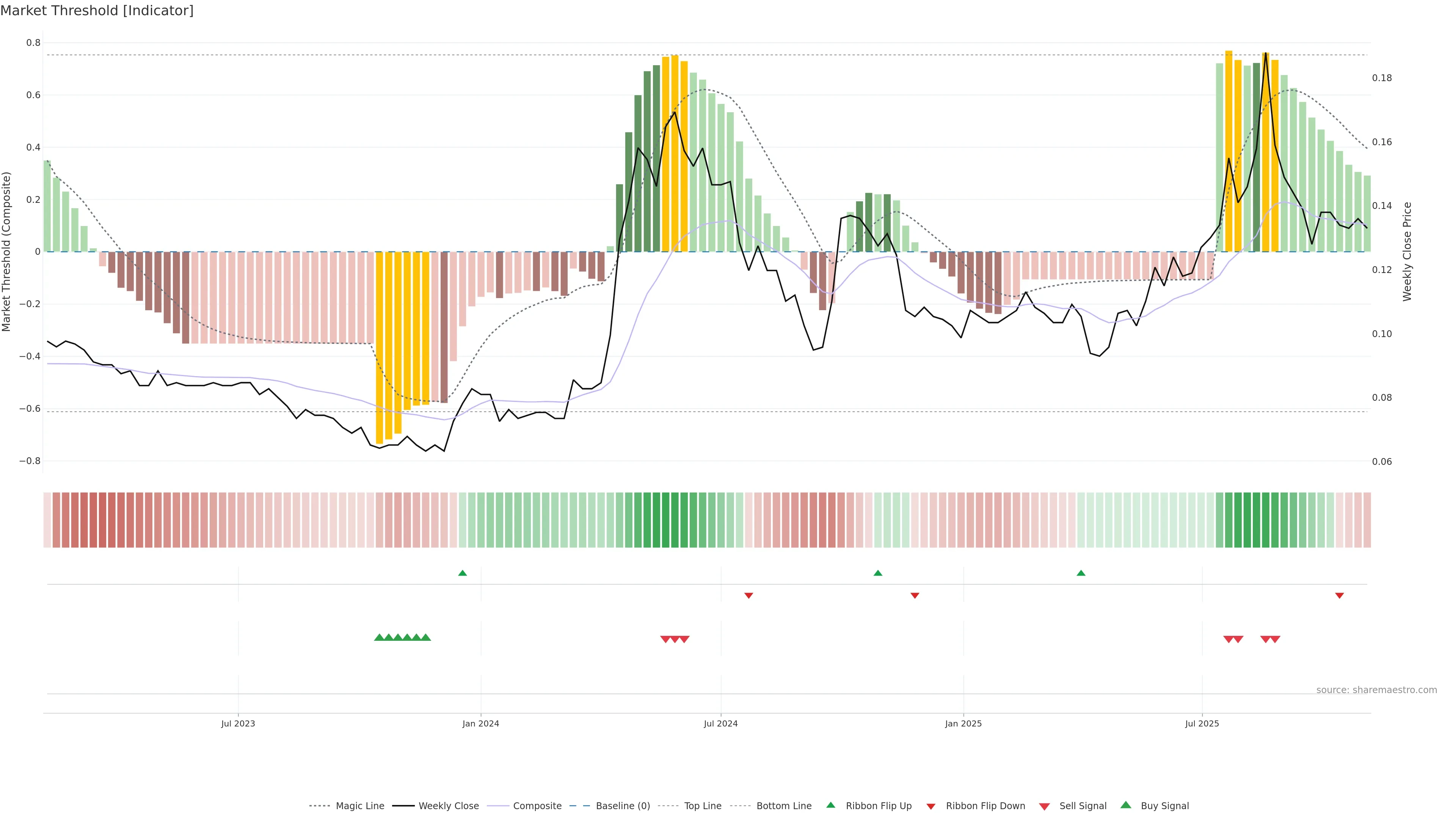Click the last ribbon flip down marker
Image resolution: width=1456 pixels, height=819 pixels.
pos(1339,595)
